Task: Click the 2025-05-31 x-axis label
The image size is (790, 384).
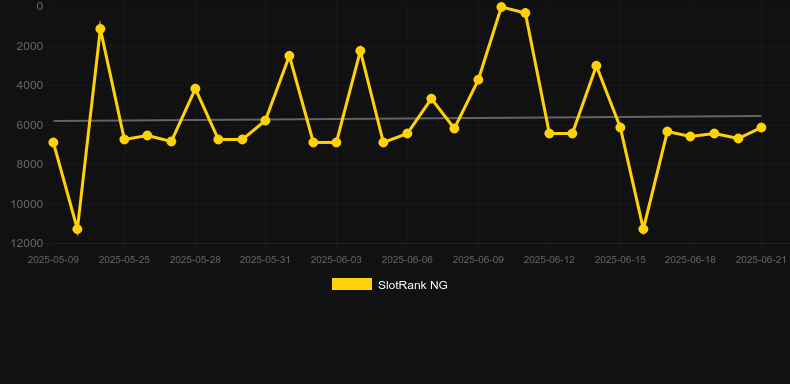Action: click(x=265, y=260)
